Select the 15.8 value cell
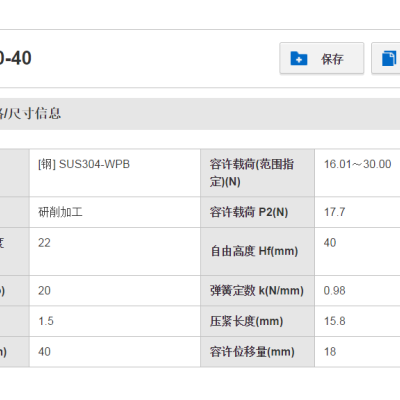The height and width of the screenshot is (400, 400). [x=357, y=321]
